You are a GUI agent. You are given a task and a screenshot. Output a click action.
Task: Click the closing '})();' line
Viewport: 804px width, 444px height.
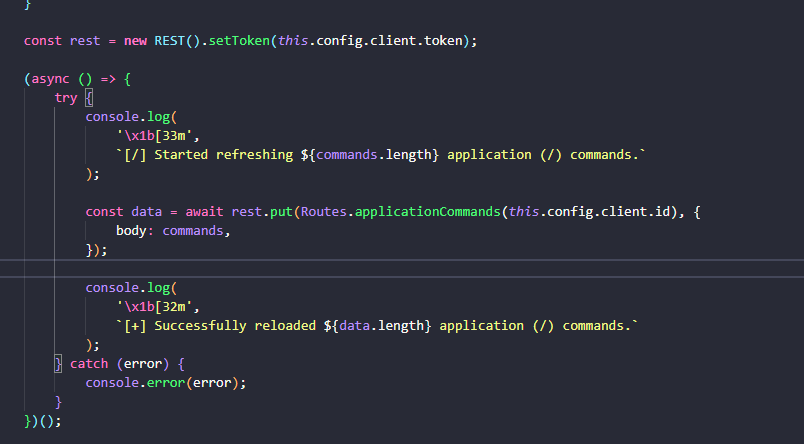pos(43,421)
